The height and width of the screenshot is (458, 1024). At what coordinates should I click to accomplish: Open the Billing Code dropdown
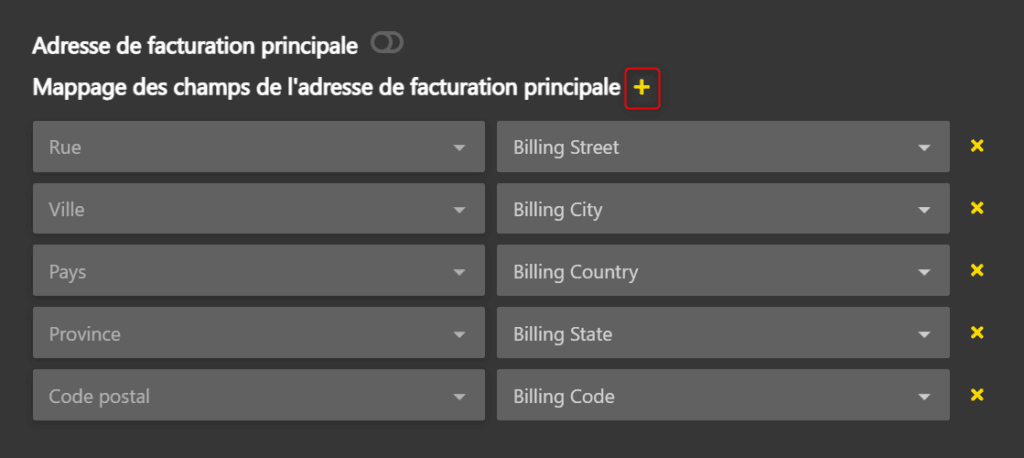(x=722, y=396)
